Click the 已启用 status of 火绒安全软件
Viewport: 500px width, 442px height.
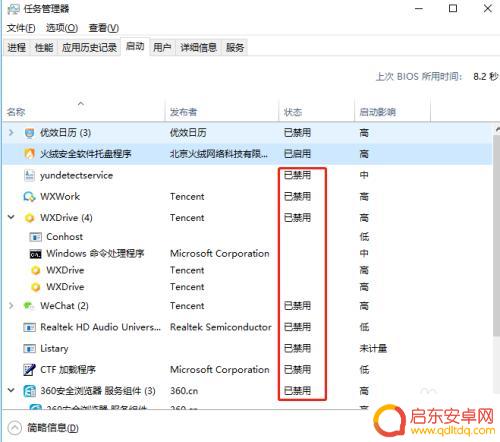297,154
